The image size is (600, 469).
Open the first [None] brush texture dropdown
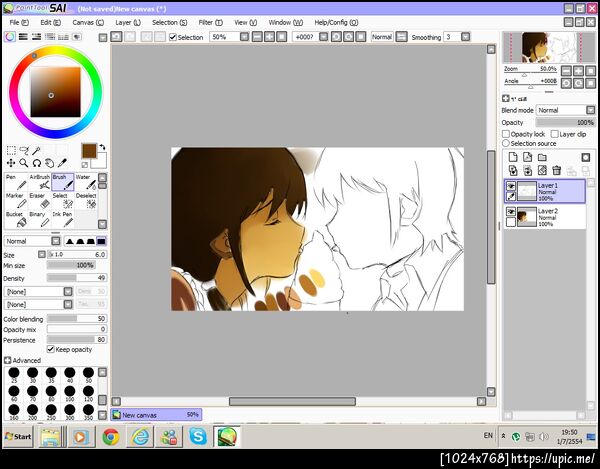click(x=68, y=291)
